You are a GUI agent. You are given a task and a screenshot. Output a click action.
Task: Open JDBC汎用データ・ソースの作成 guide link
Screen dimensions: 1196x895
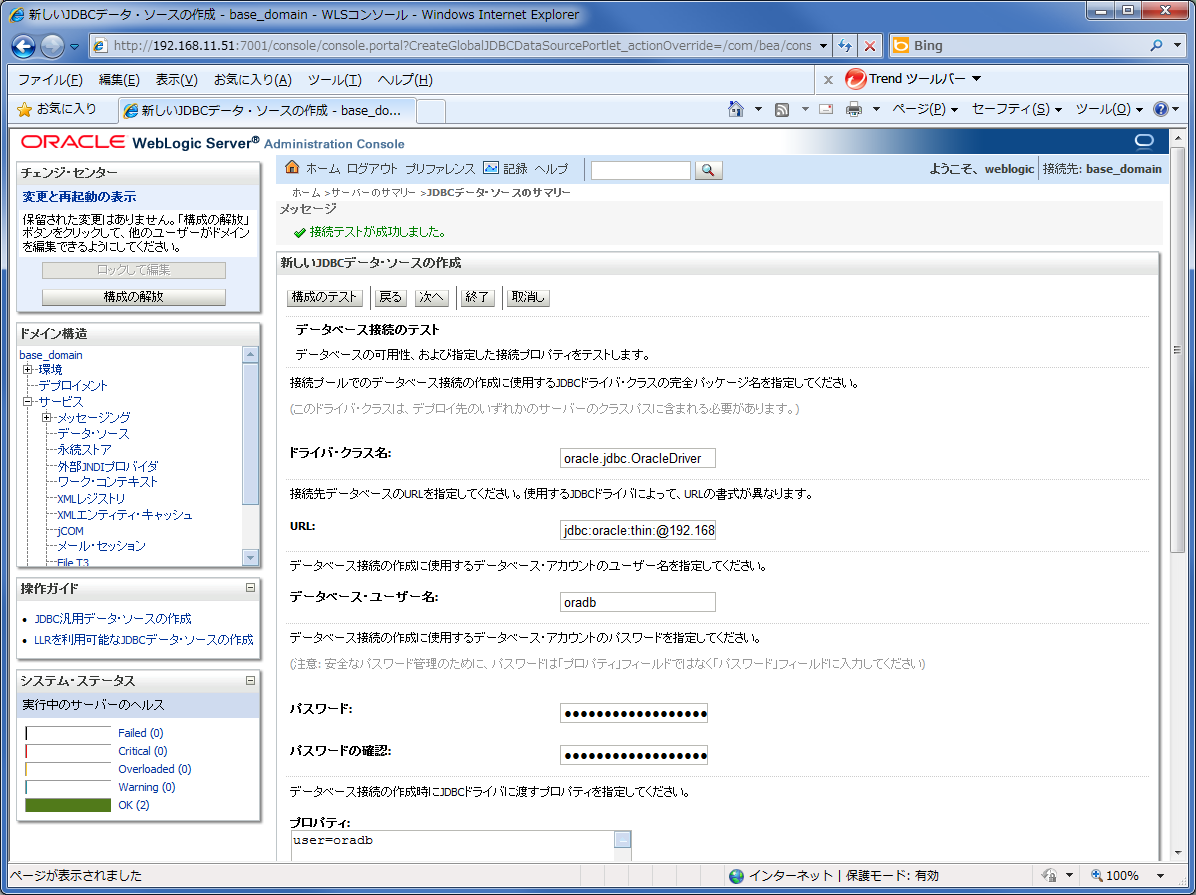113,619
